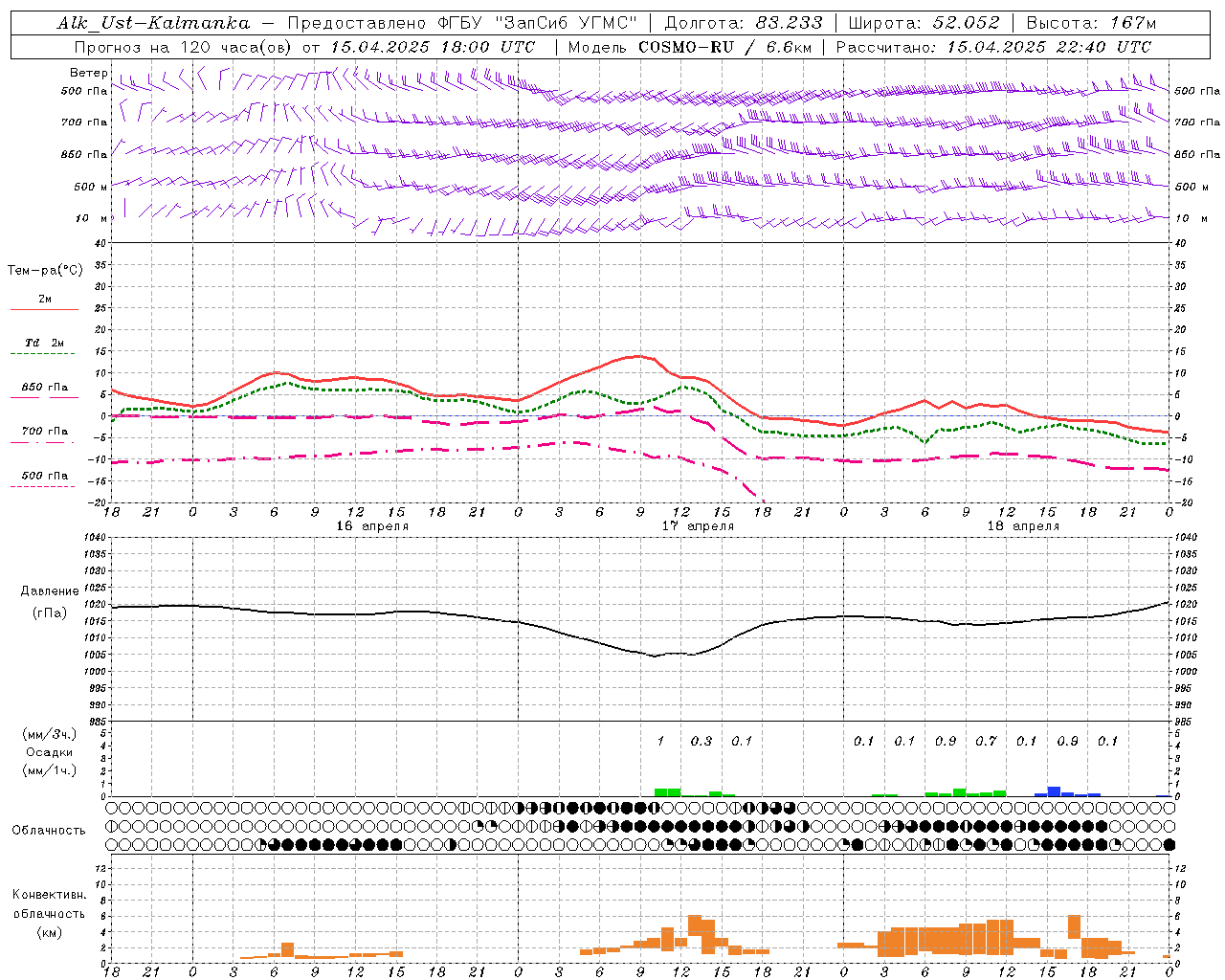Select the 0.7 precipitation amount

(x=986, y=741)
